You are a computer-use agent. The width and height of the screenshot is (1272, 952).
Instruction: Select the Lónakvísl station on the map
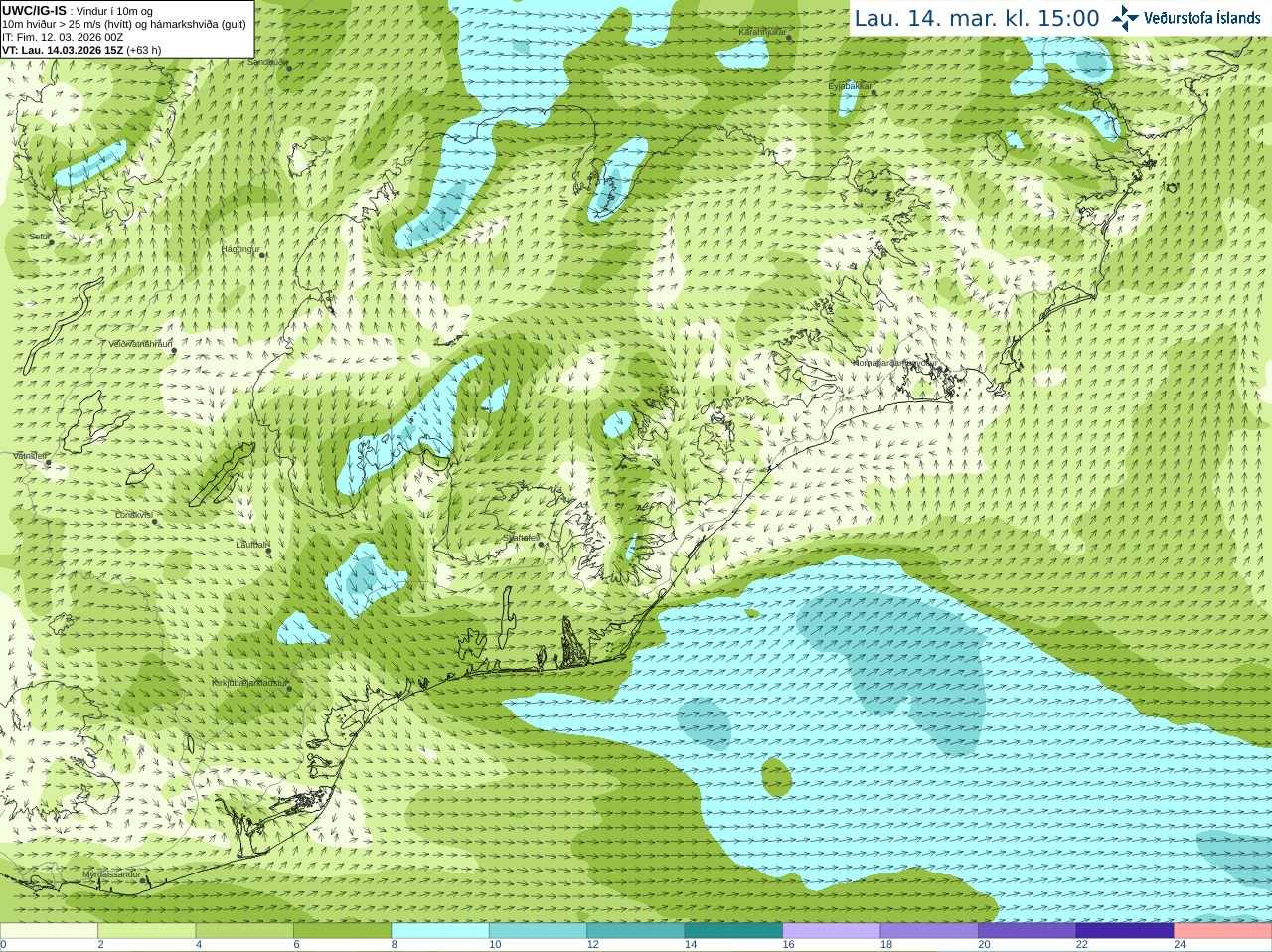(154, 522)
